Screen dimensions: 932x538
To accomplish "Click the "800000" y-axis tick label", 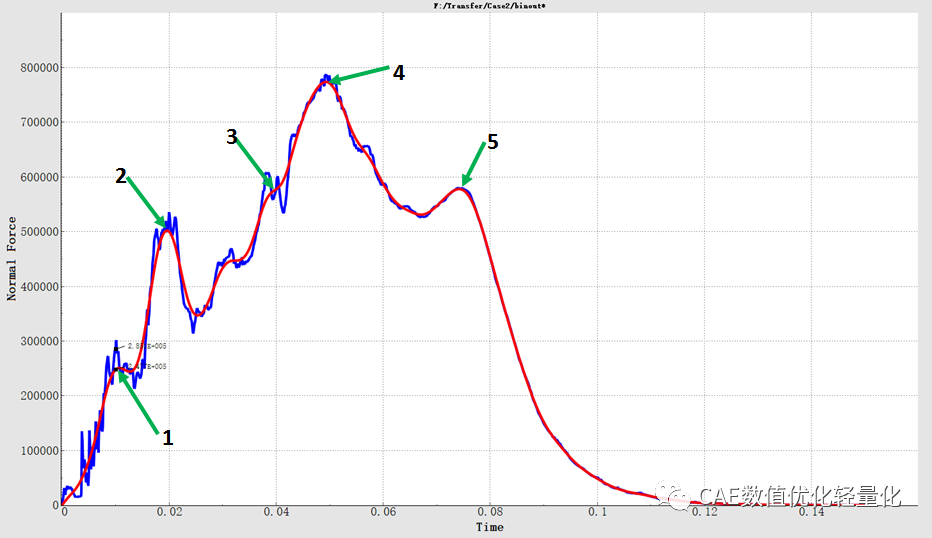I will [x=40, y=68].
